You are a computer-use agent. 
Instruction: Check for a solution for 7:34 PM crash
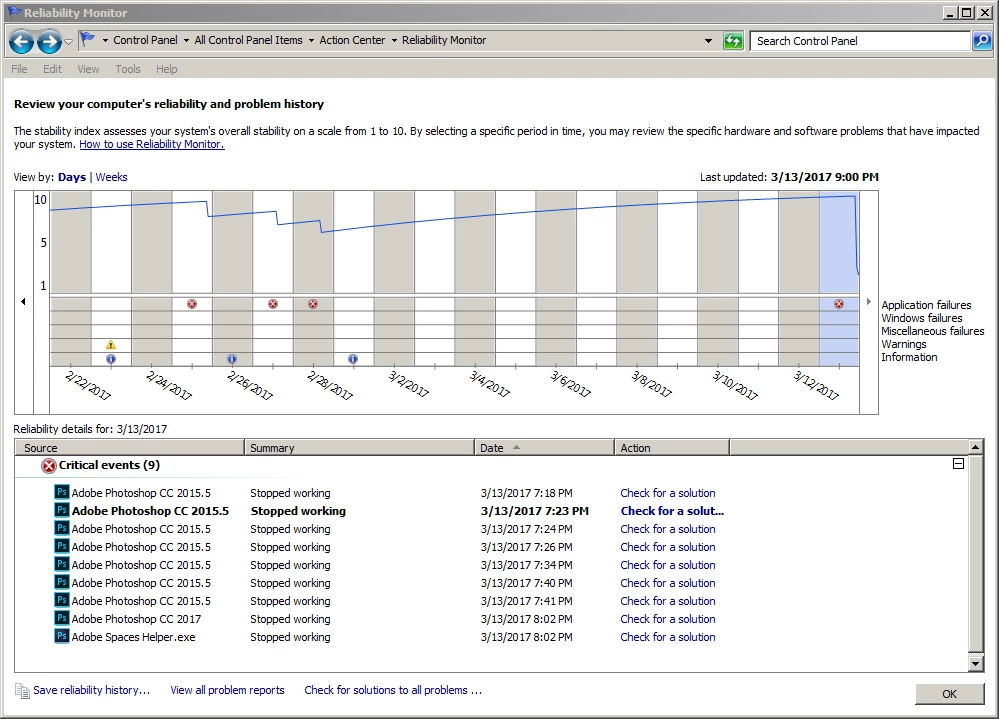point(668,565)
